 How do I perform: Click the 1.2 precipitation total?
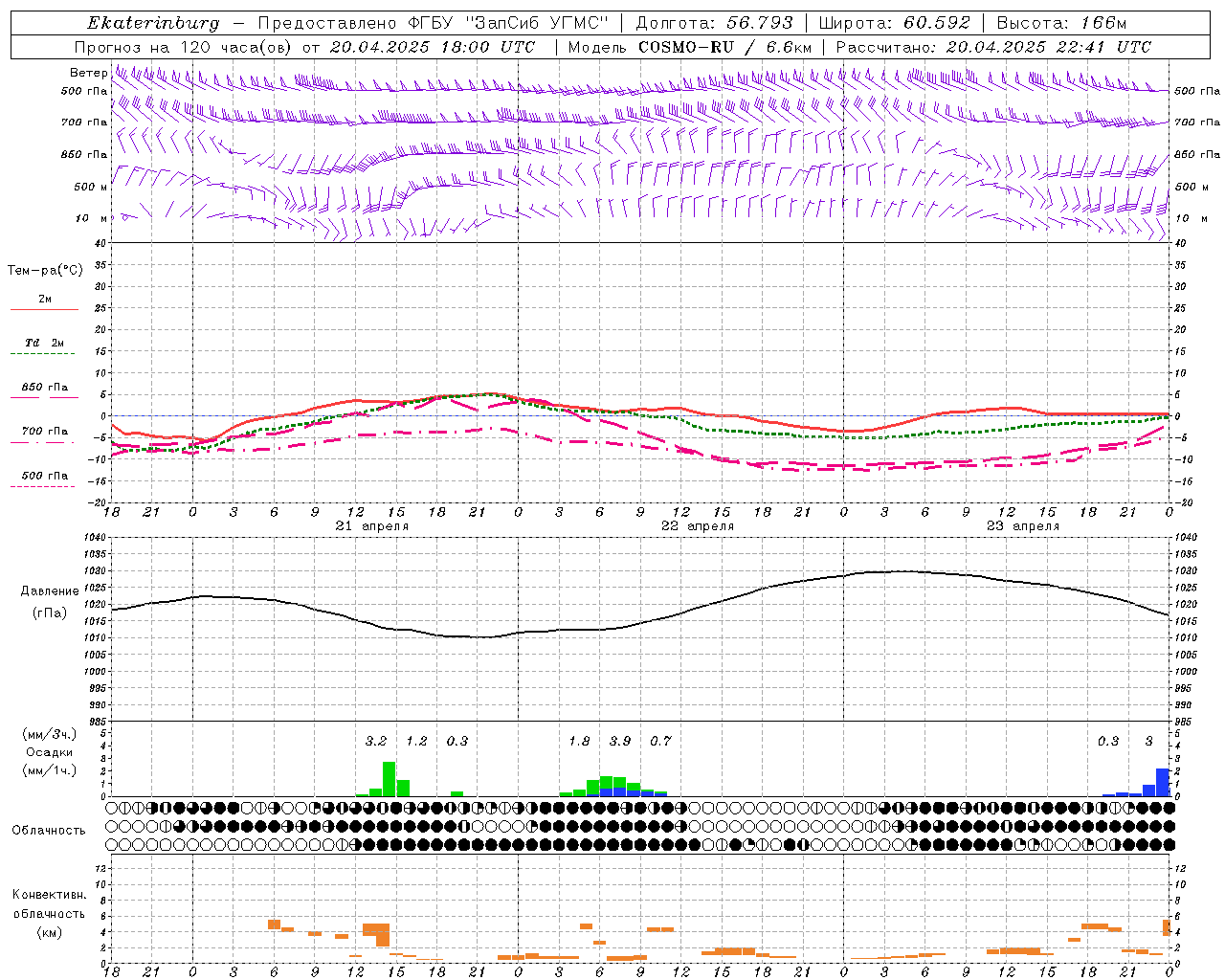point(416,741)
